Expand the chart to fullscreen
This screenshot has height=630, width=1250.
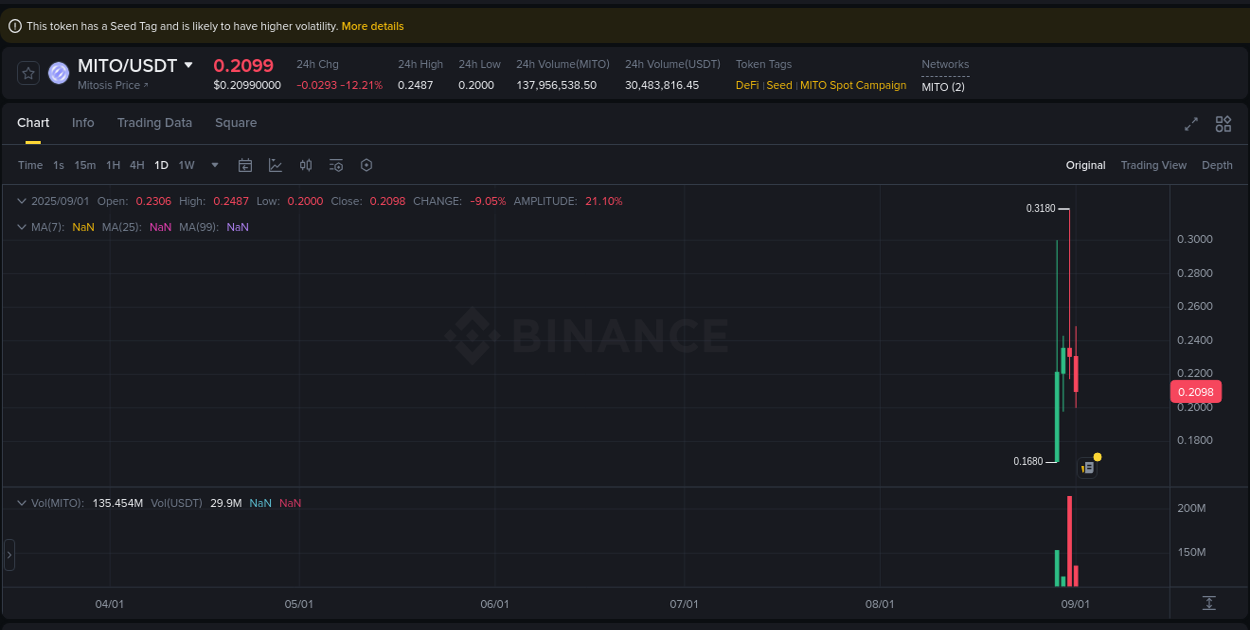point(1191,124)
